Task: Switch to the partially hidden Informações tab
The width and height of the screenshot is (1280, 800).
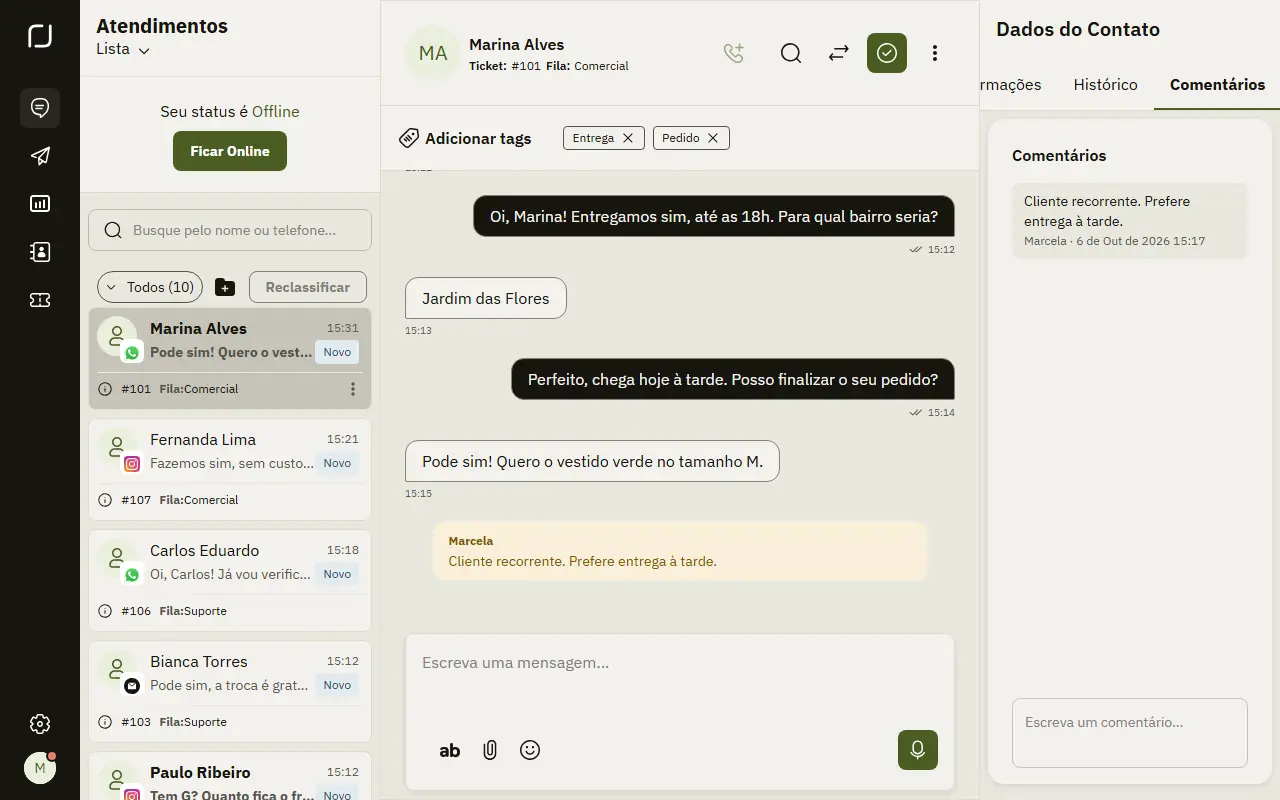Action: pos(1010,85)
